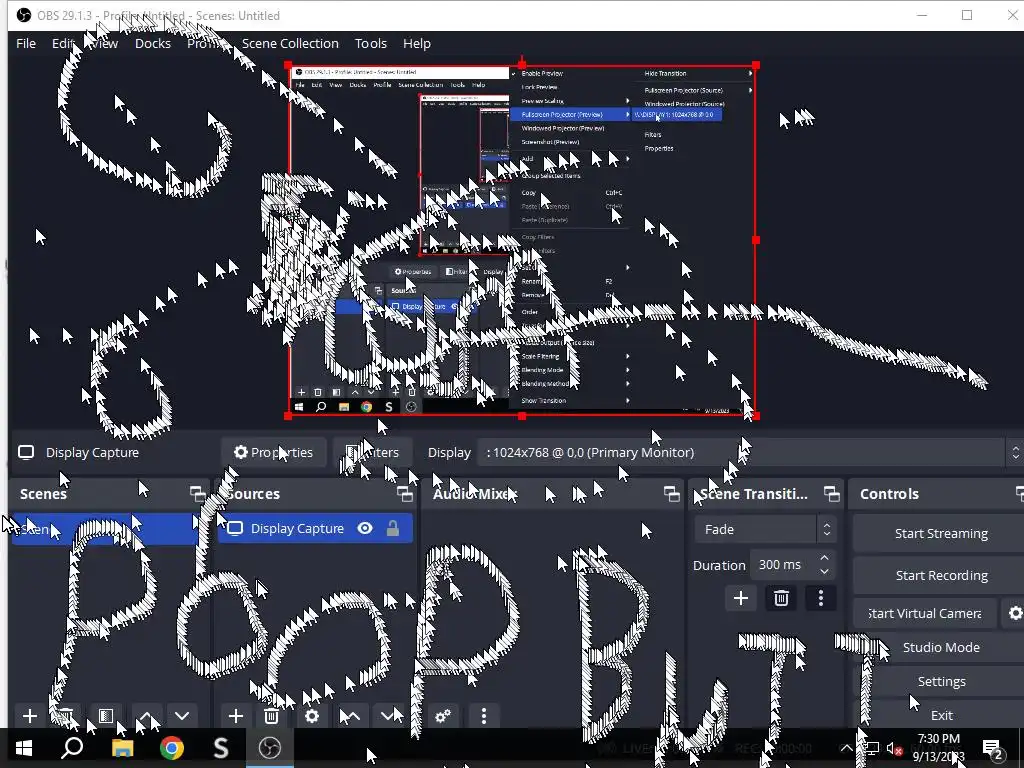Image resolution: width=1024 pixels, height=768 pixels.
Task: Click the Exit button
Action: tap(940, 715)
